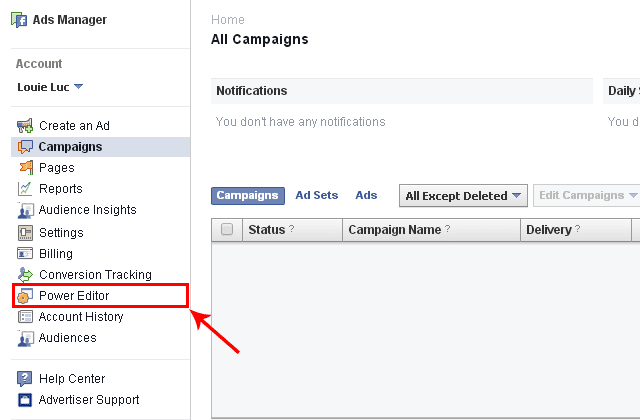Click the Reports chart icon
Image resolution: width=640 pixels, height=420 pixels.
point(26,189)
